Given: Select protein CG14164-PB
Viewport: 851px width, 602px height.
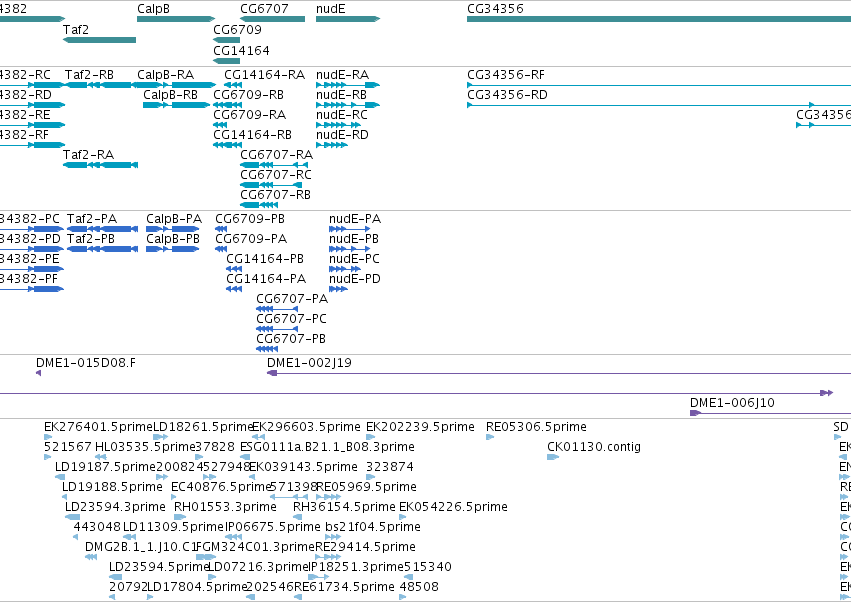Looking at the screenshot, I should click(234, 269).
